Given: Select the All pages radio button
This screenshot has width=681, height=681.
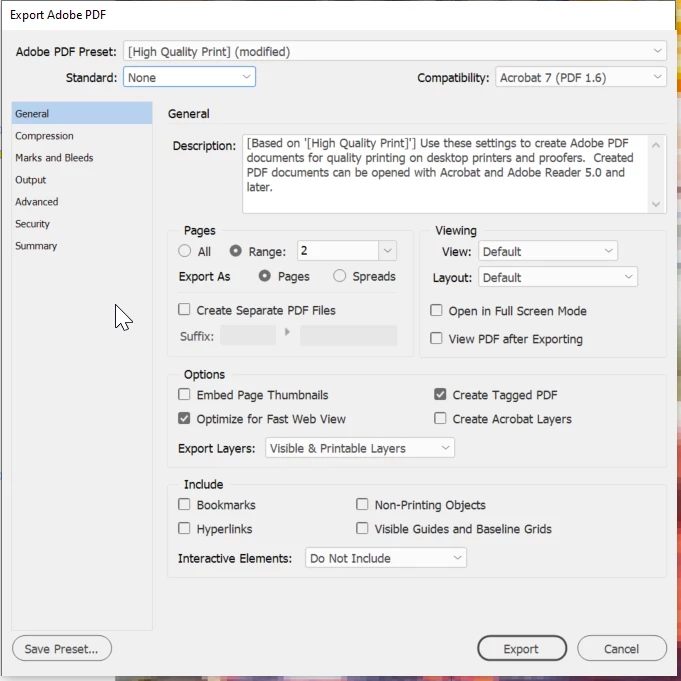Looking at the screenshot, I should [x=185, y=251].
